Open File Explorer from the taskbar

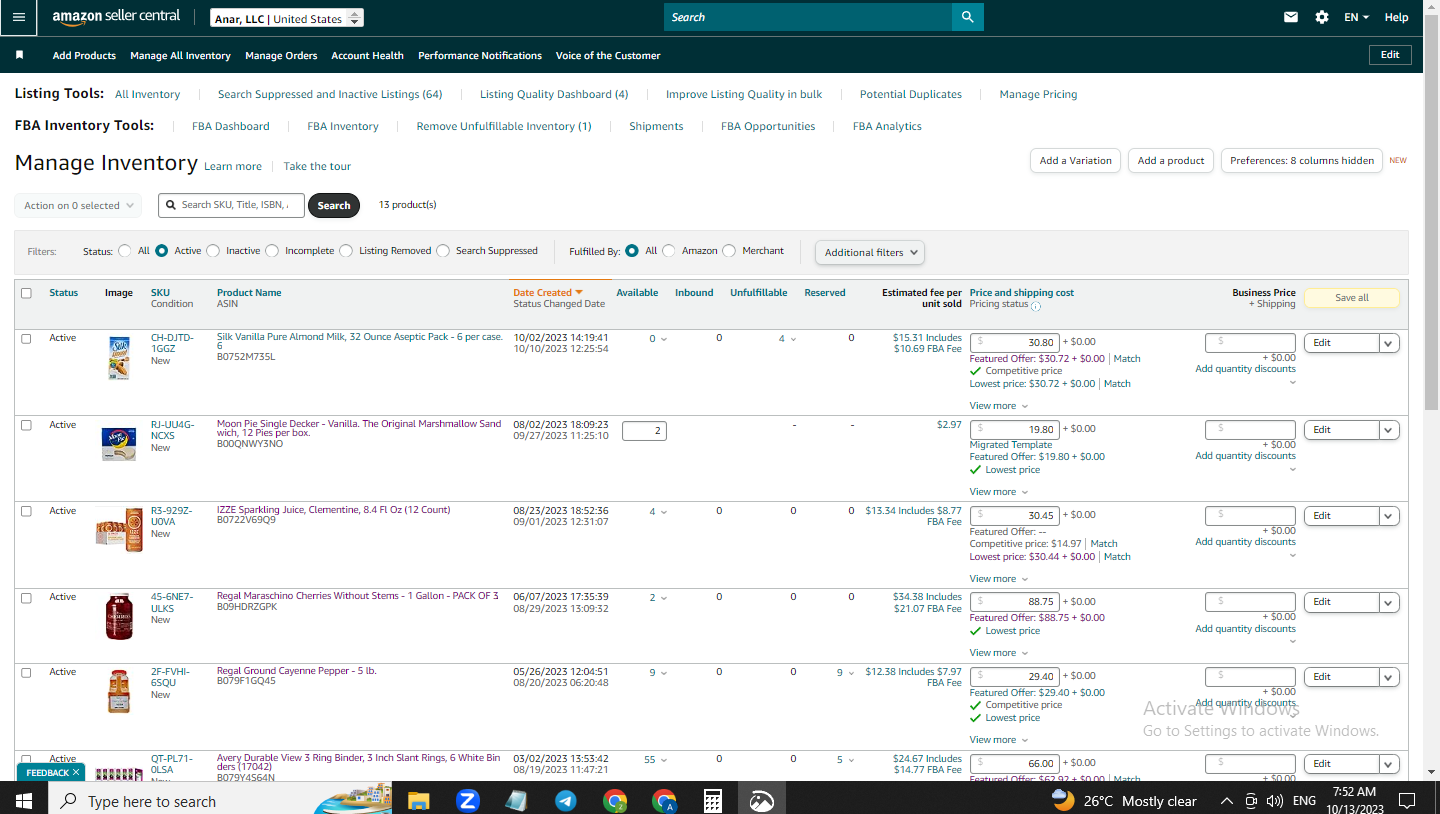pyautogui.click(x=418, y=801)
